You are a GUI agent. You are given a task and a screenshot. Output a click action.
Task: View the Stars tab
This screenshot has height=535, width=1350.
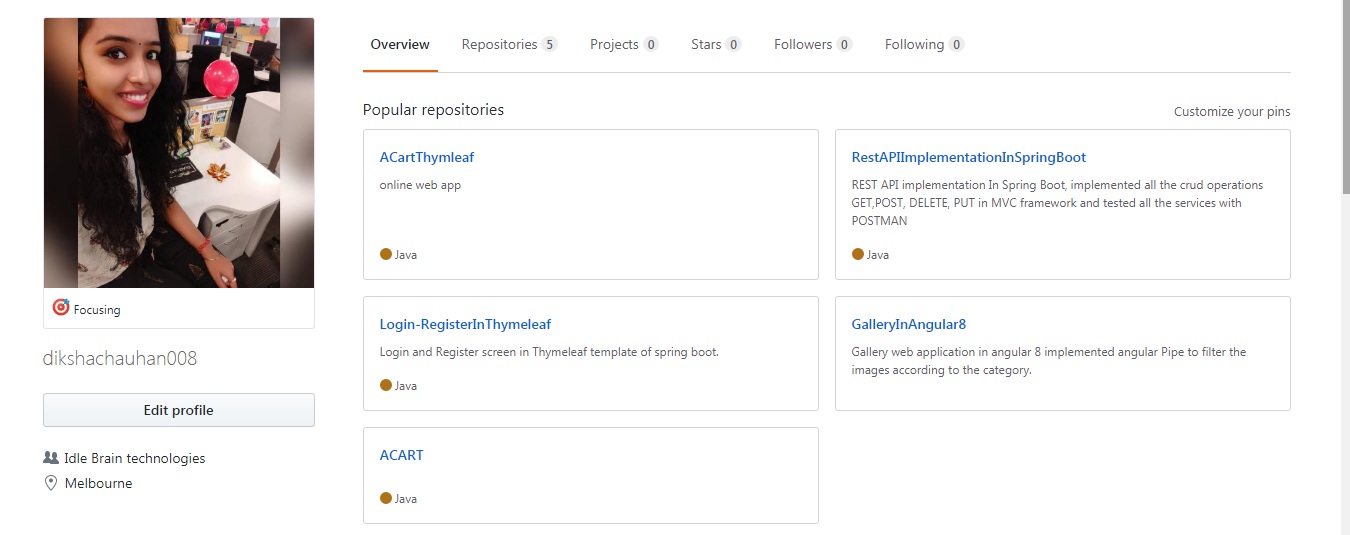coord(706,45)
